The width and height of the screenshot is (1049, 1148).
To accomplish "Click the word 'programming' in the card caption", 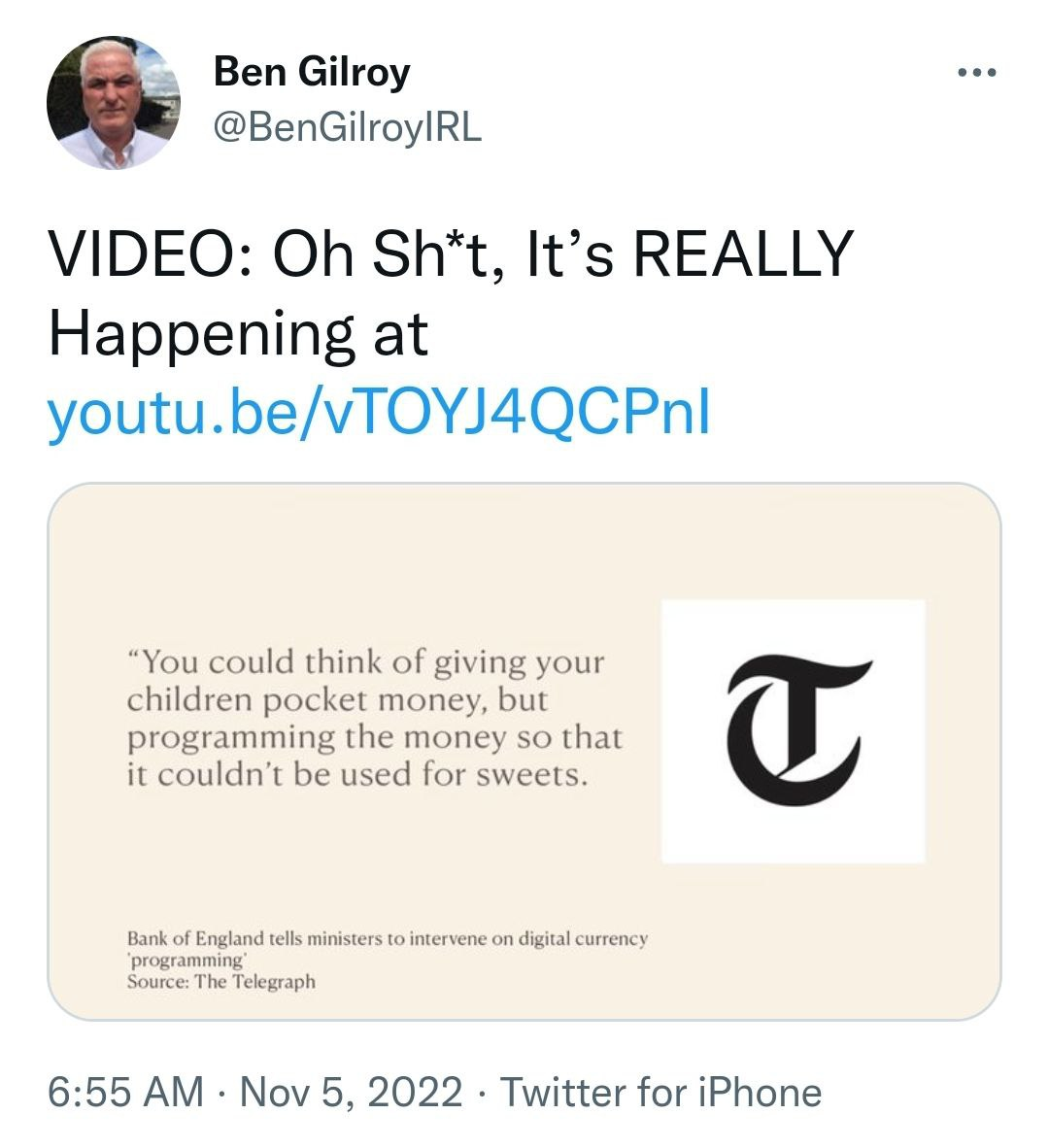I will tap(185, 960).
